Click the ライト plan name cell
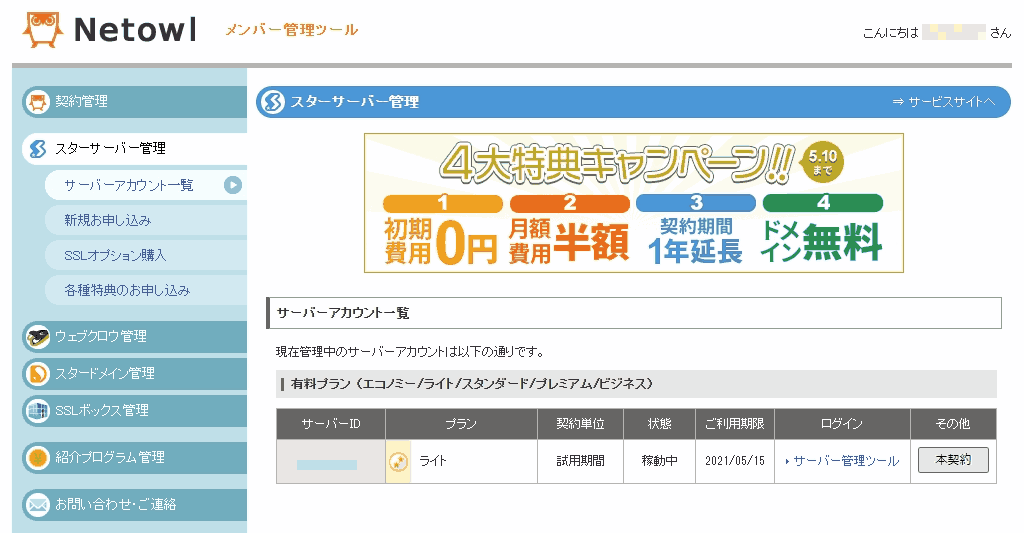The height and width of the screenshot is (533, 1024). [x=461, y=461]
